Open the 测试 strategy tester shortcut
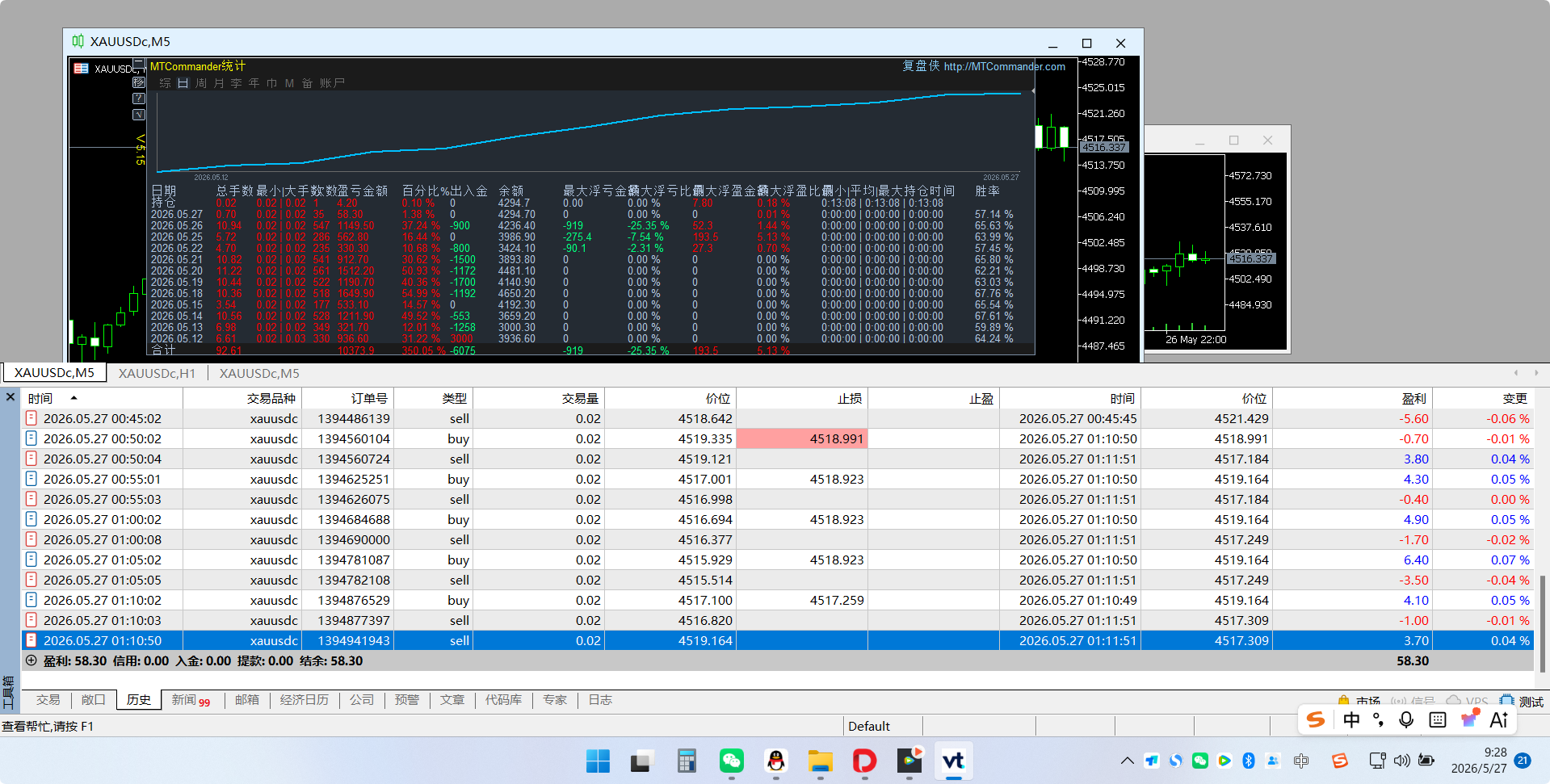This screenshot has width=1550, height=784. click(x=1523, y=702)
